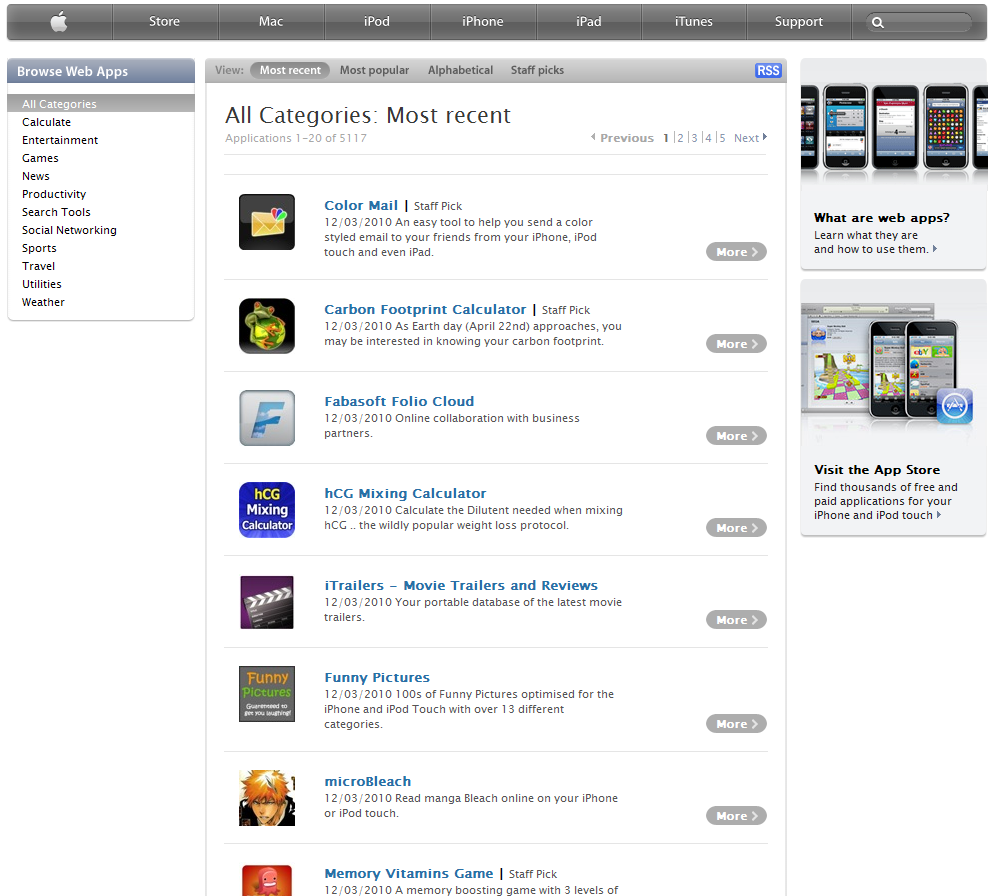The width and height of the screenshot is (992, 896).
Task: Click the Apple logo home icon
Action: [x=59, y=22]
